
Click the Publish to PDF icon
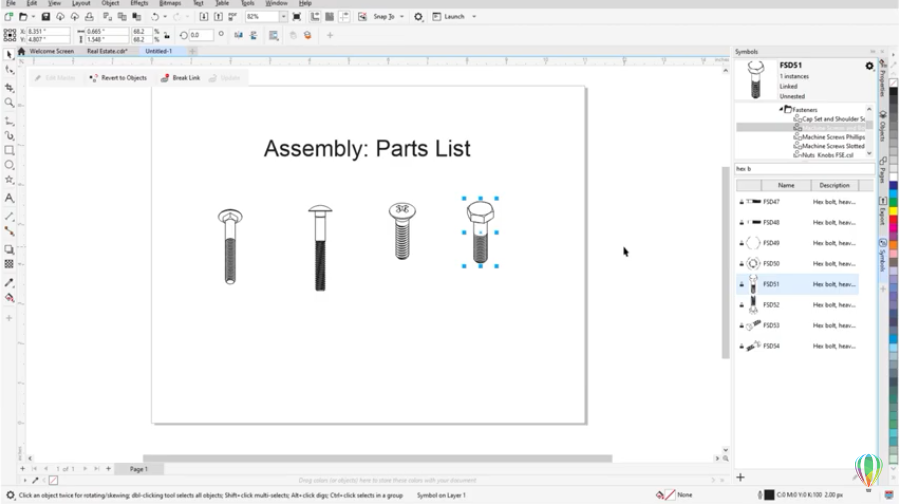[x=233, y=17]
